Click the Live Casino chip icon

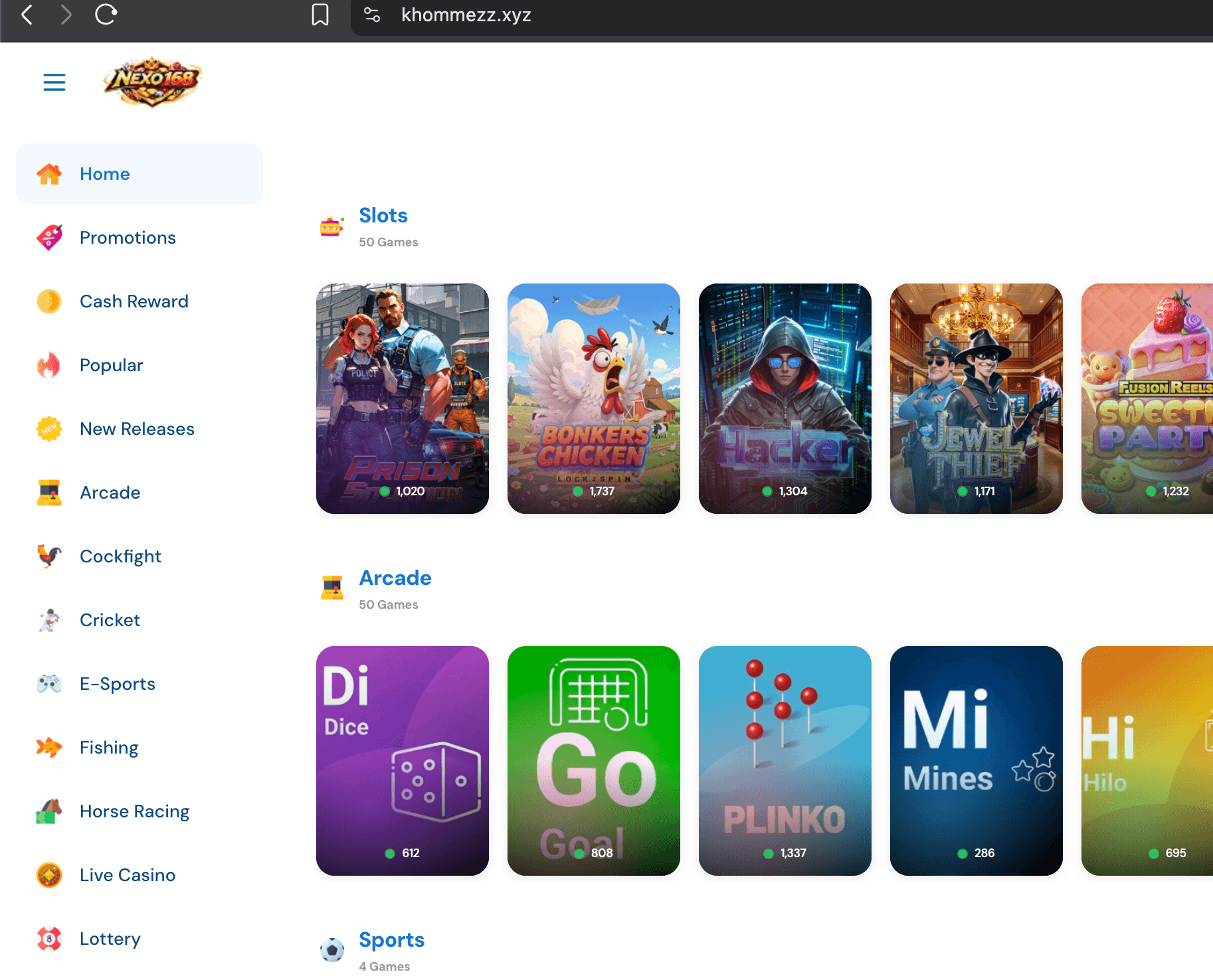point(49,875)
